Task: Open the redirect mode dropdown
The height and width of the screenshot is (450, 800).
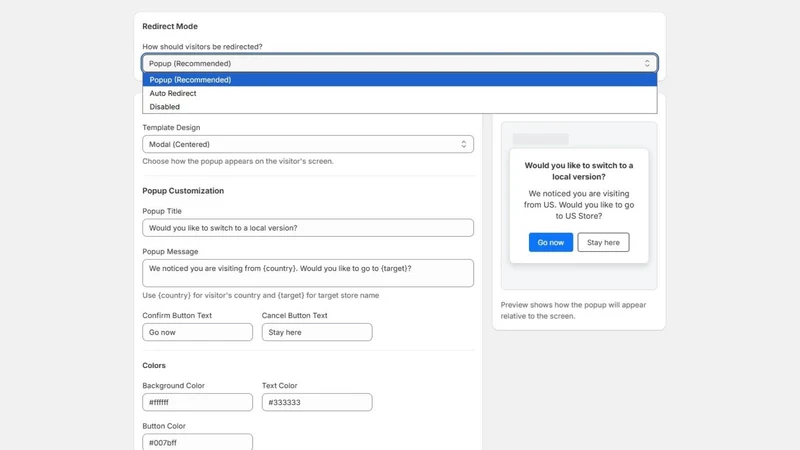Action: click(x=399, y=63)
